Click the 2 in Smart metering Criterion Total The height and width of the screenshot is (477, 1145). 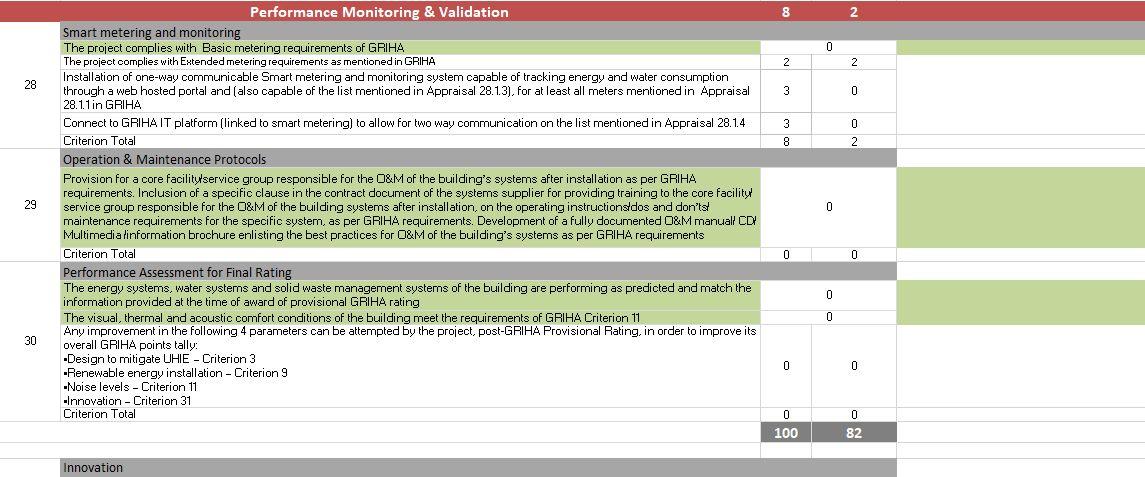854,142
